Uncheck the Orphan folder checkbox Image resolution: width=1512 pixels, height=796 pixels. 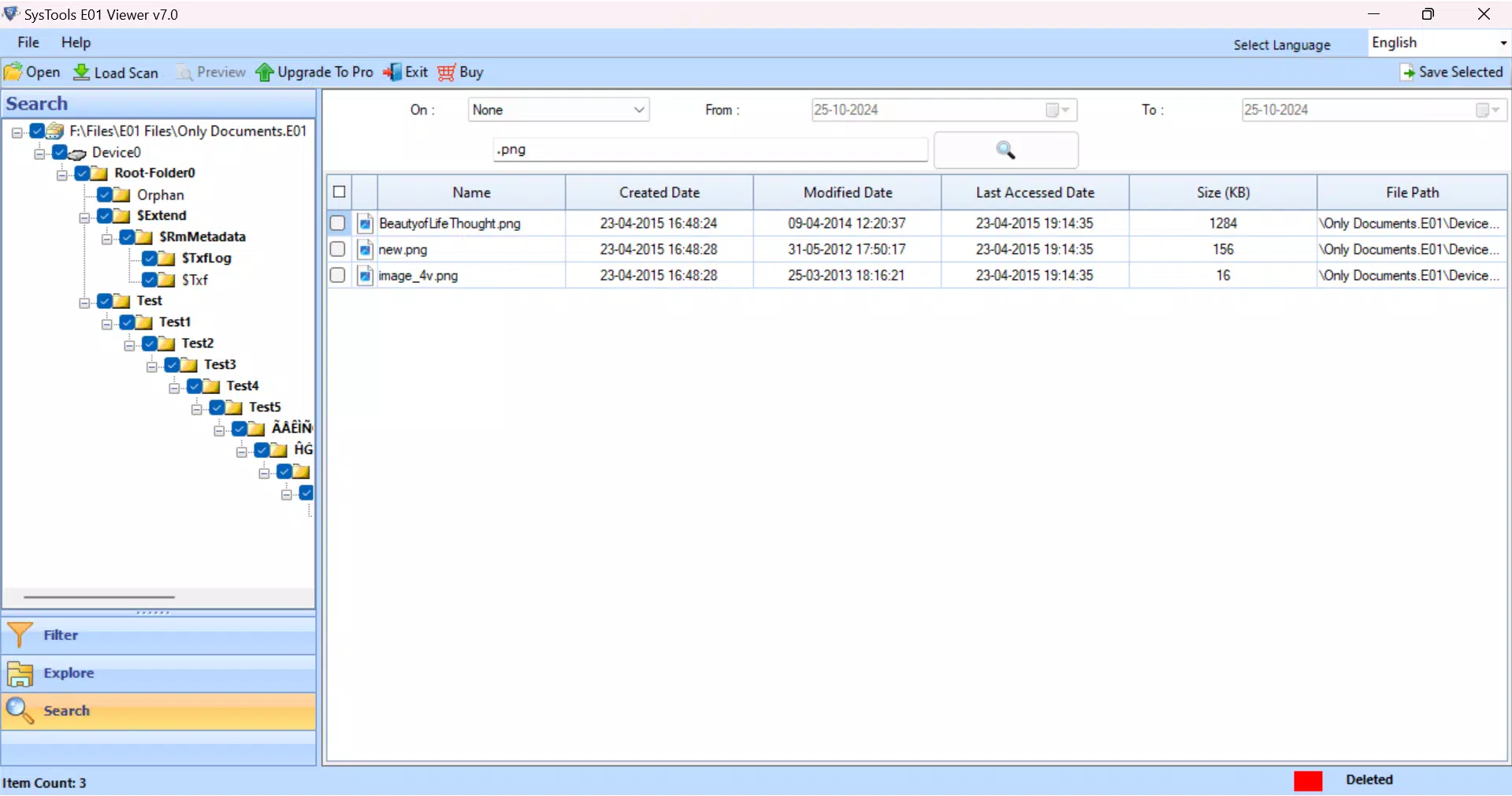tap(104, 194)
